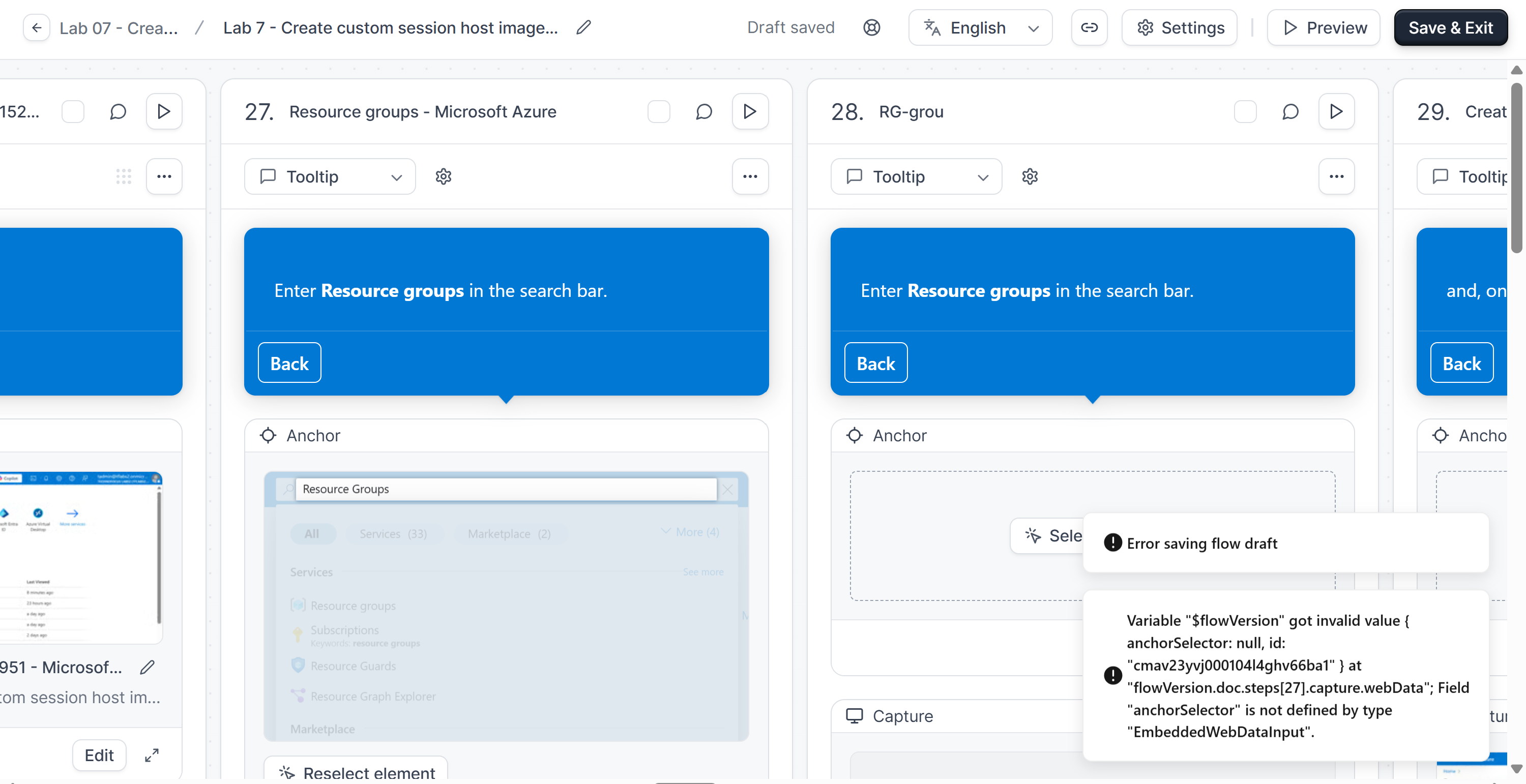Play step 28 RG-grou
The image size is (1526, 784).
click(1336, 111)
